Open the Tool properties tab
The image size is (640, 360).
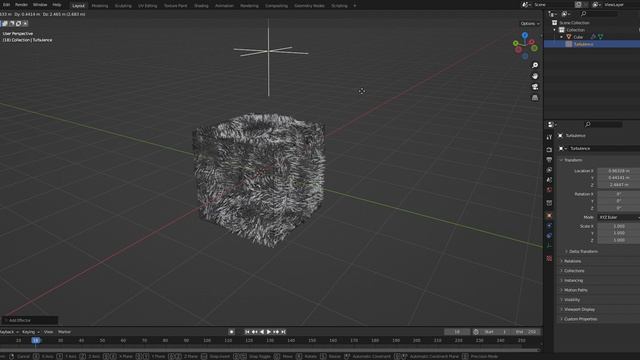pyautogui.click(x=549, y=138)
